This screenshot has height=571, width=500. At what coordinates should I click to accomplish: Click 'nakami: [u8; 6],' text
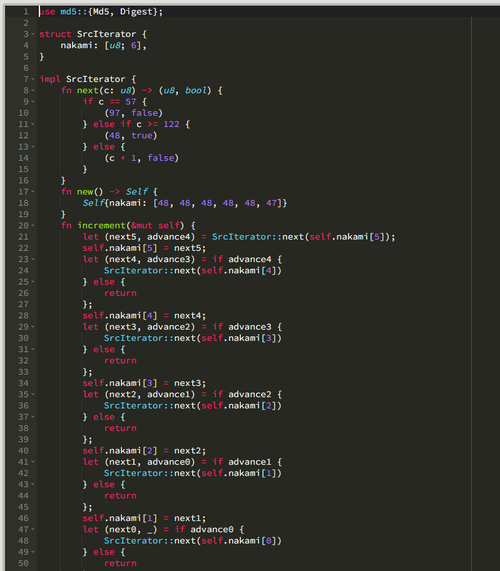click(x=103, y=46)
